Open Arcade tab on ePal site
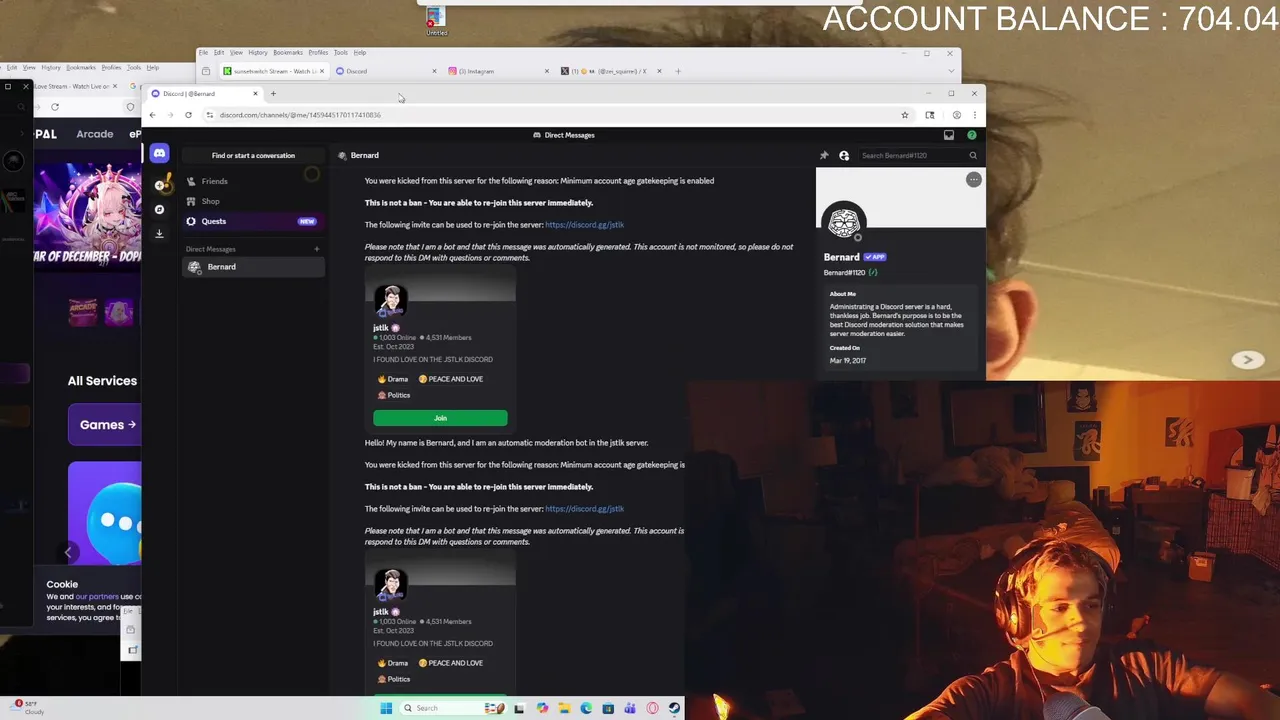This screenshot has width=1280, height=720. pyautogui.click(x=95, y=134)
